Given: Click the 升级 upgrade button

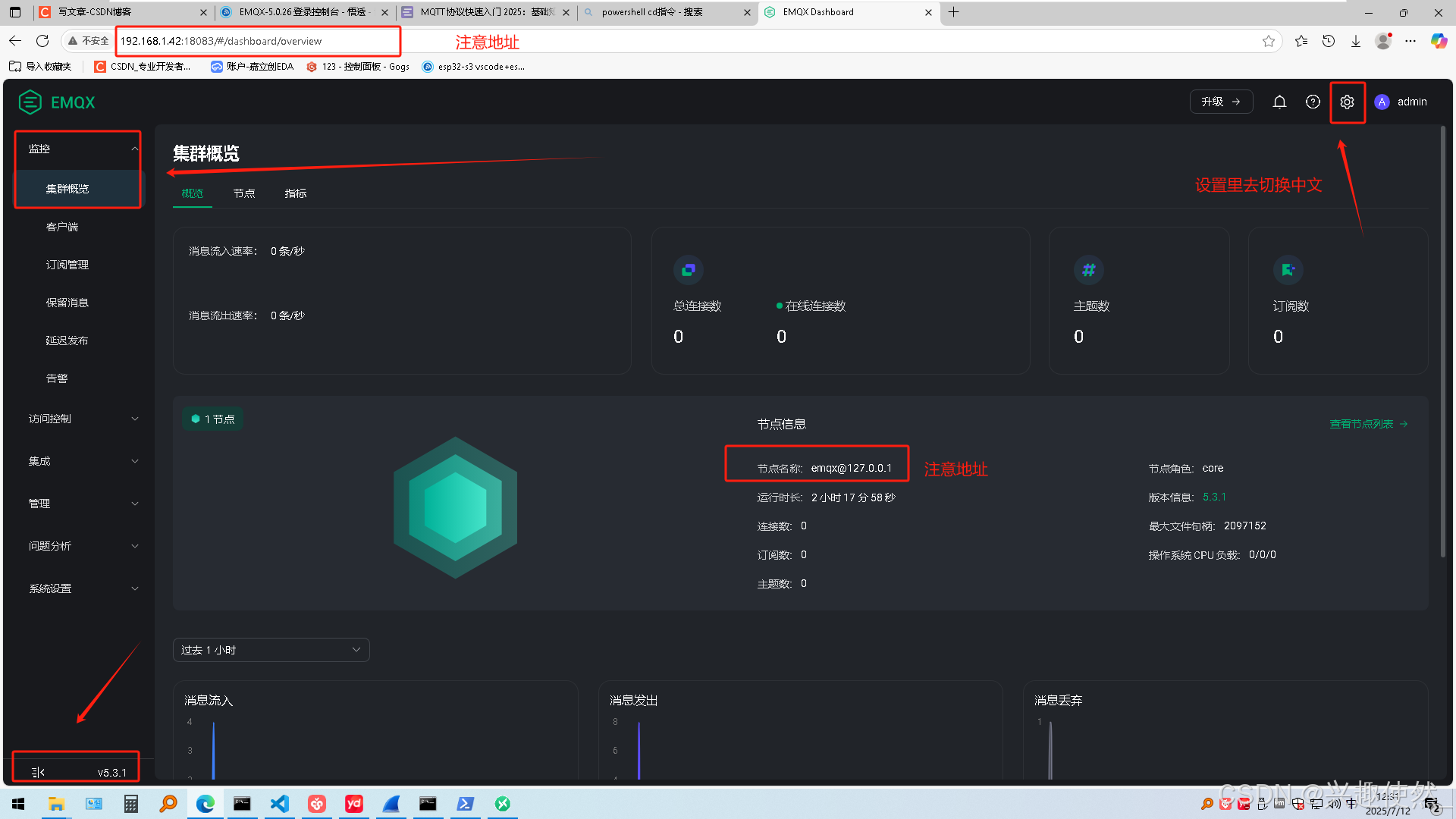Looking at the screenshot, I should pyautogui.click(x=1221, y=102).
